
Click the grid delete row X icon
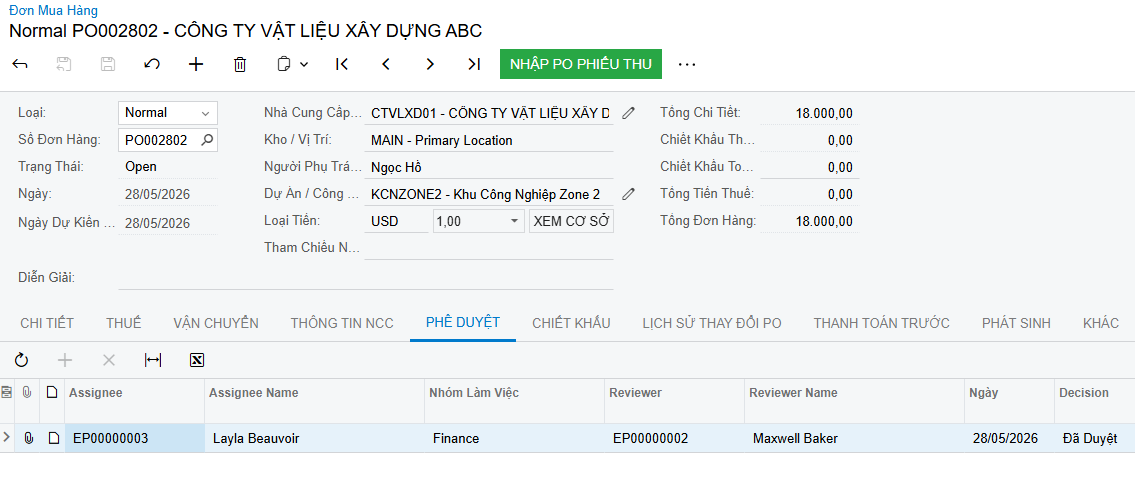(109, 360)
